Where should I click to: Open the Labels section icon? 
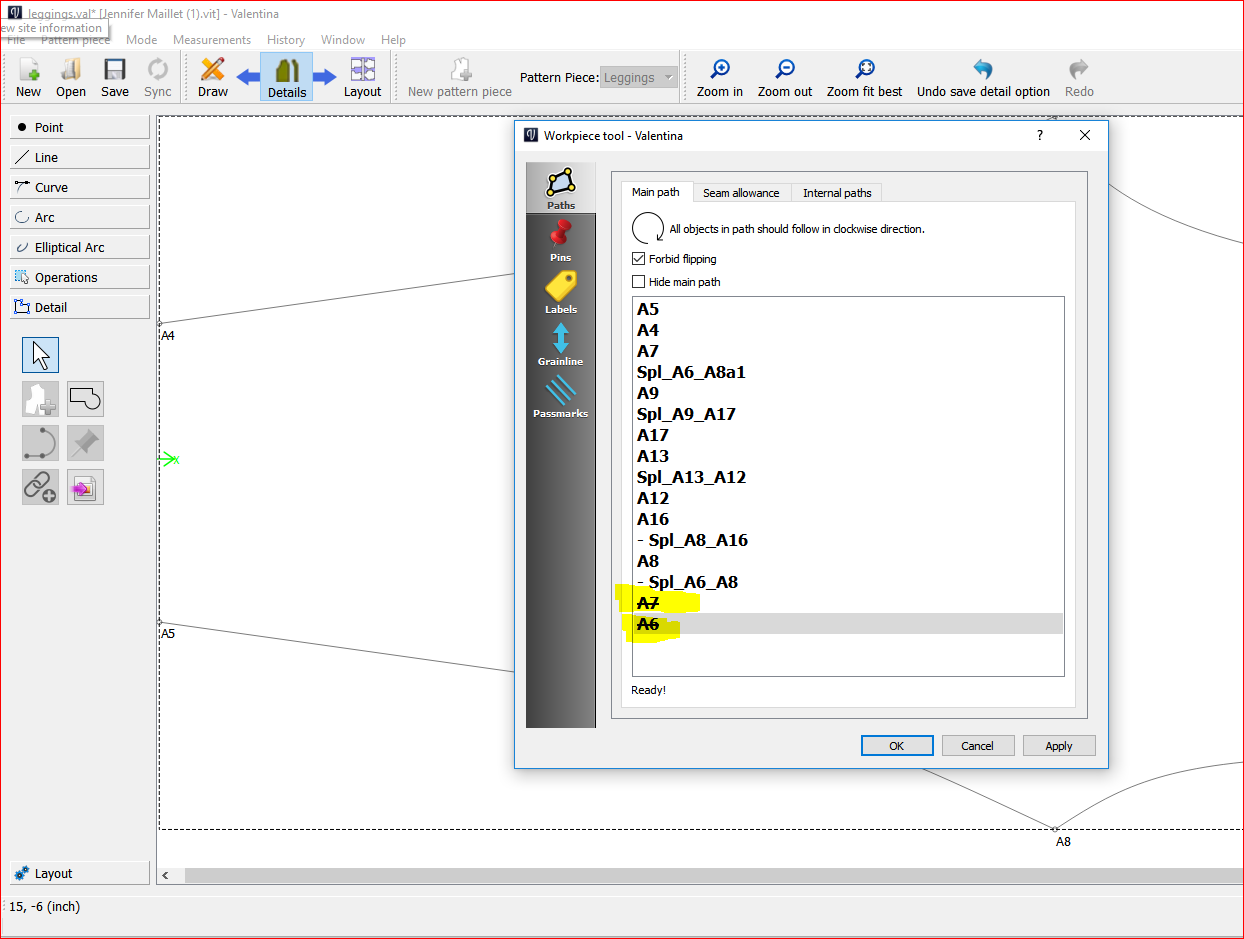pyautogui.click(x=560, y=288)
